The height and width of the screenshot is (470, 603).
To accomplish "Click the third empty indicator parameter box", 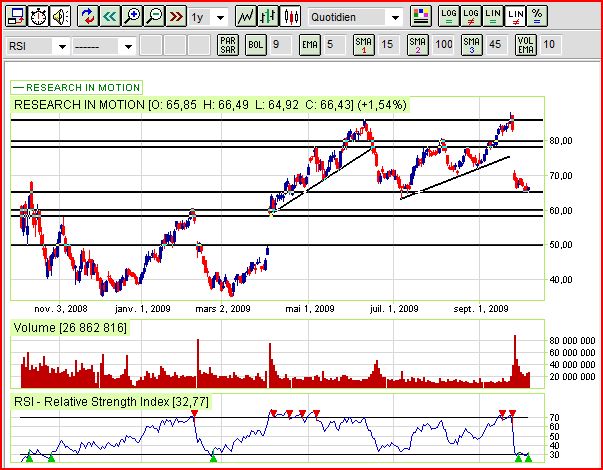I will [x=199, y=45].
